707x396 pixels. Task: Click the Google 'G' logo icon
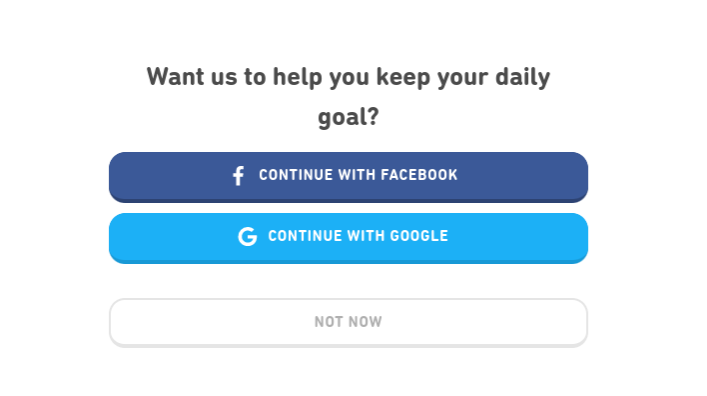248,236
